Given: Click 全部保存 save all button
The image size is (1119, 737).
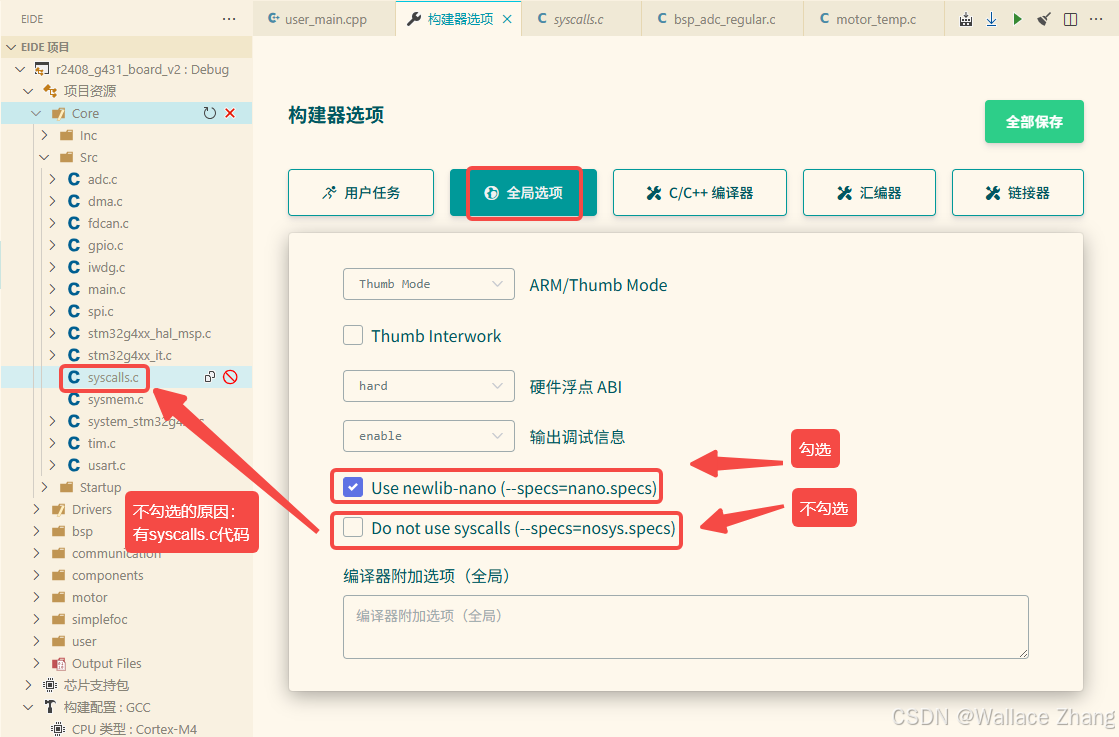Looking at the screenshot, I should (x=1034, y=121).
